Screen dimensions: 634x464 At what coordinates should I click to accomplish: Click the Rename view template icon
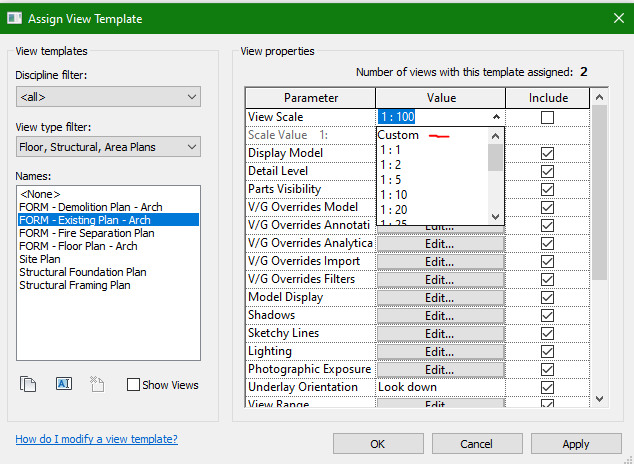point(64,383)
